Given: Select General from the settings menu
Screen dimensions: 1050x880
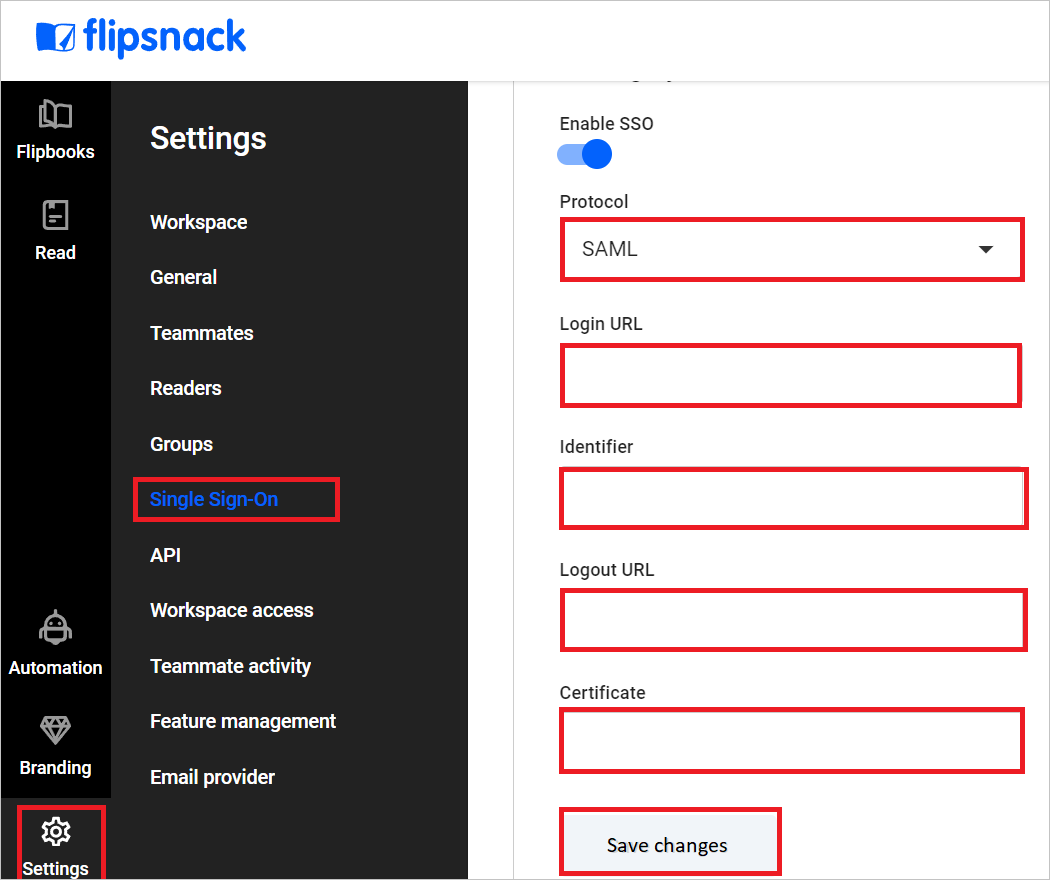Looking at the screenshot, I should [x=183, y=277].
